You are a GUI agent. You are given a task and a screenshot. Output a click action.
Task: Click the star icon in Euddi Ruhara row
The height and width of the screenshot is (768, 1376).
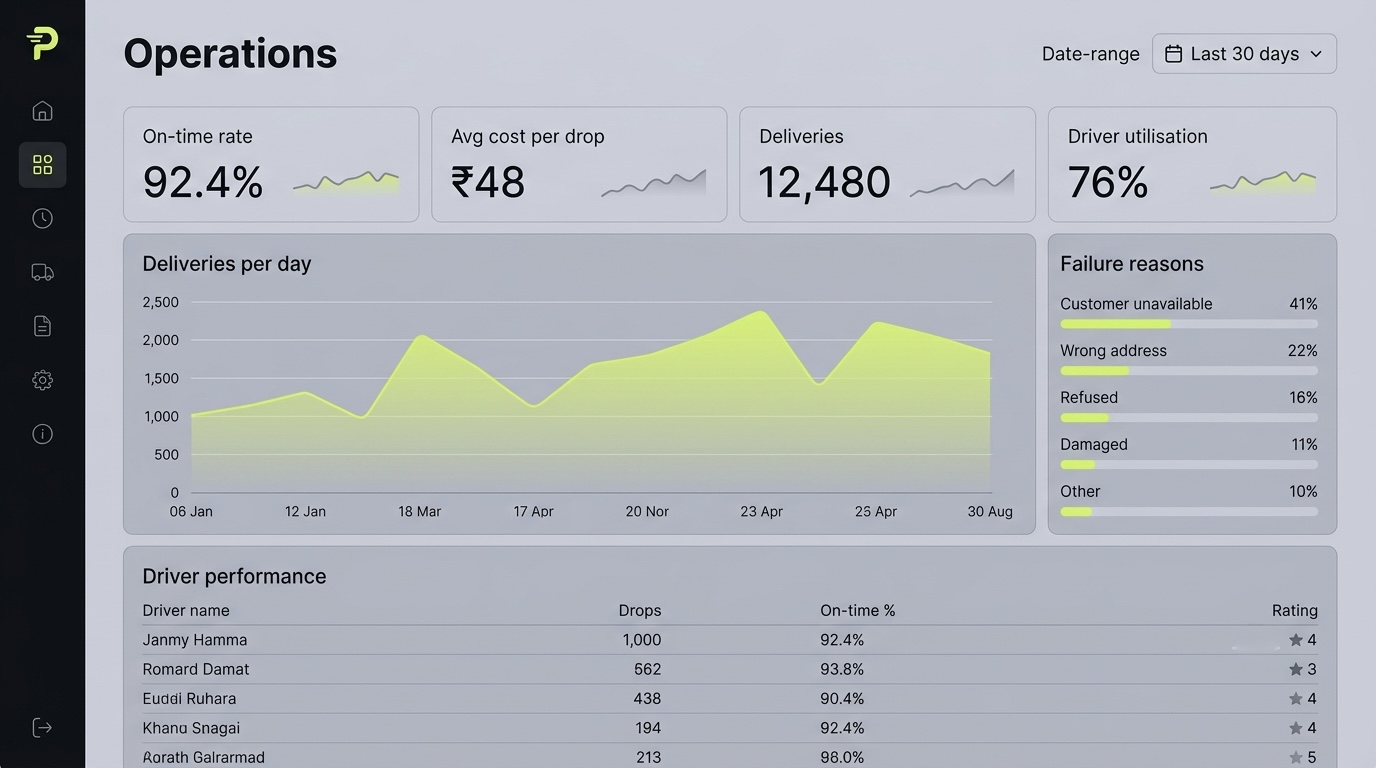coord(1296,699)
